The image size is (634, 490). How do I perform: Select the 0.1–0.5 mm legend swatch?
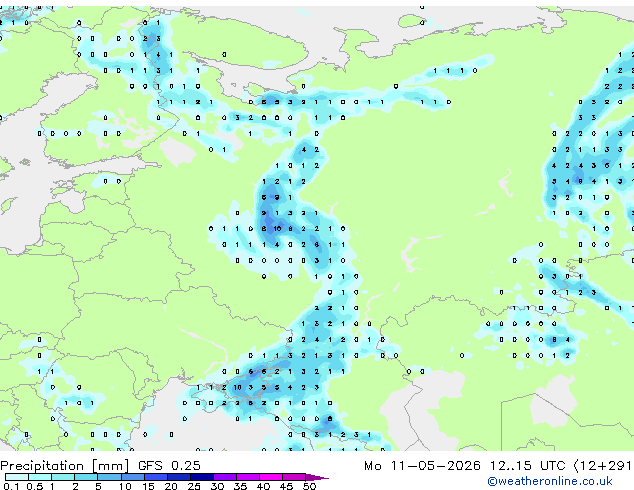click(x=17, y=477)
